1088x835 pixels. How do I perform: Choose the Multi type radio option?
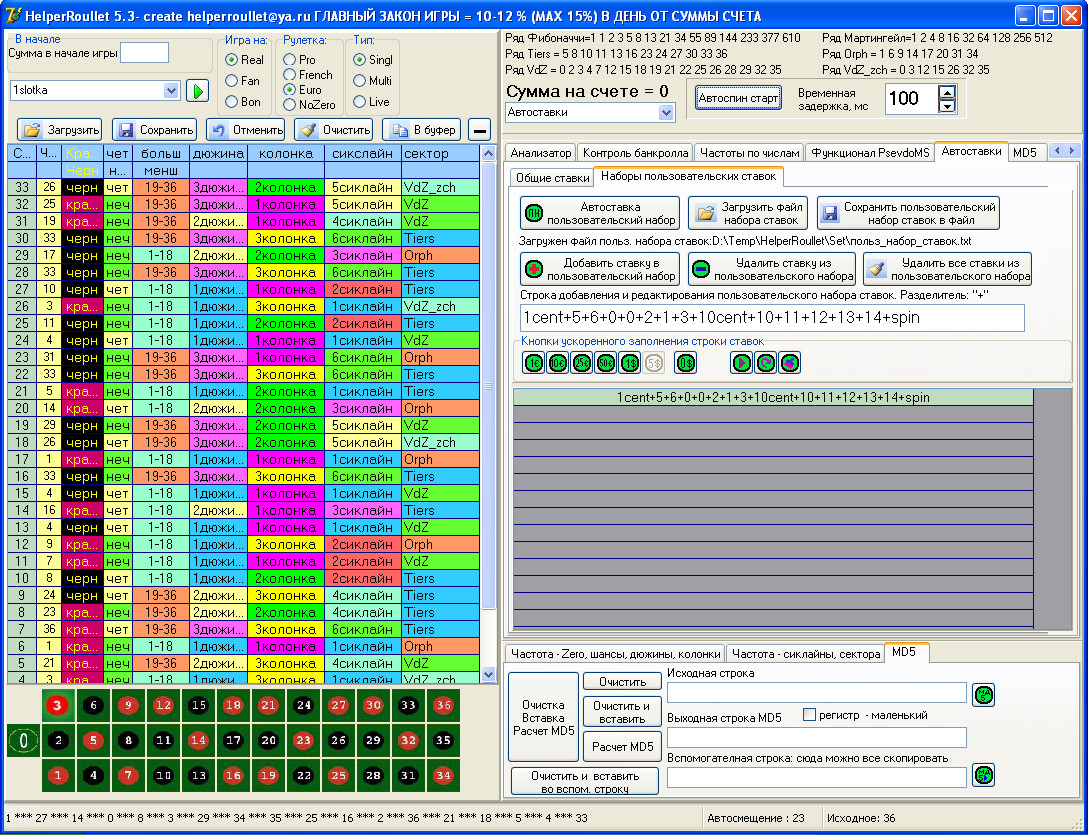pos(359,81)
